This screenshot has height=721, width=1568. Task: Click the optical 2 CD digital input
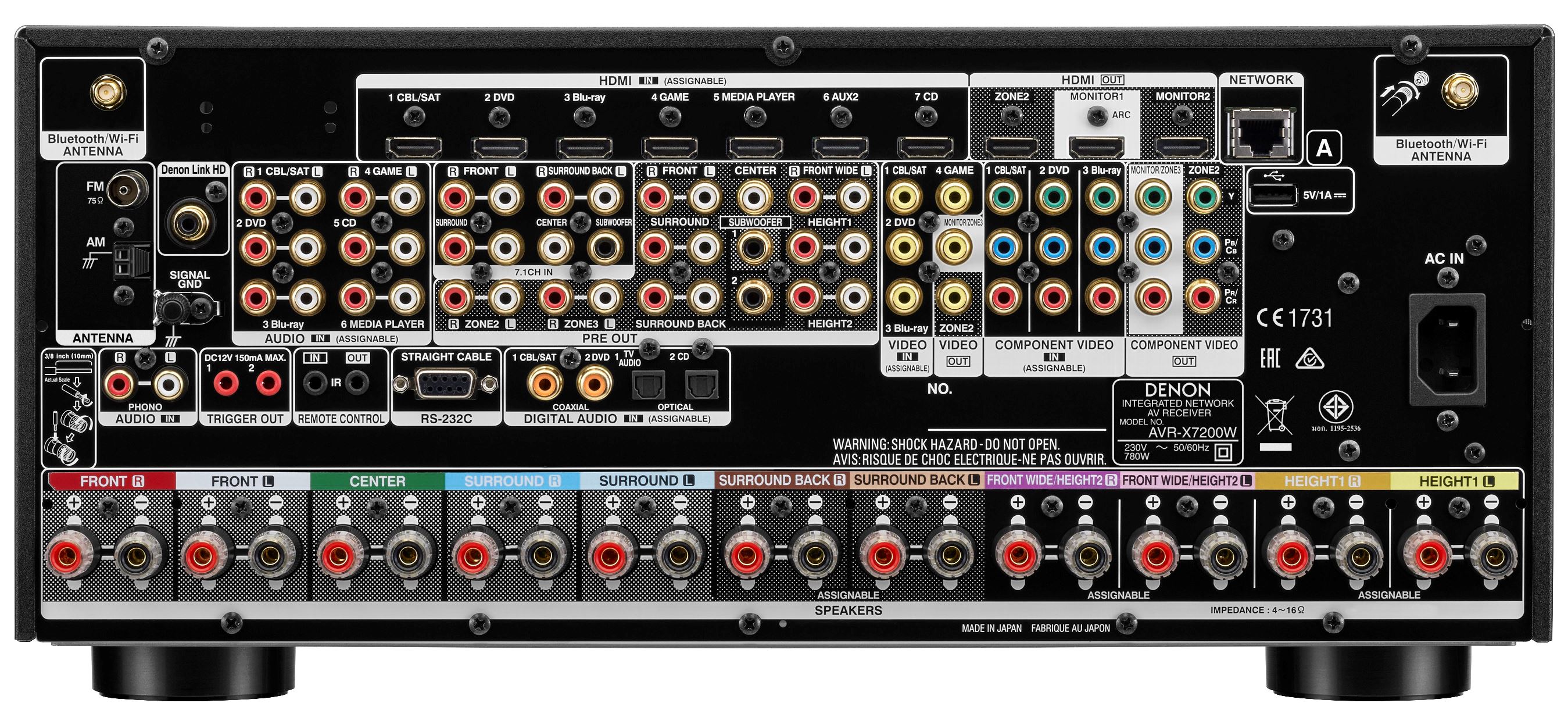coord(702,386)
